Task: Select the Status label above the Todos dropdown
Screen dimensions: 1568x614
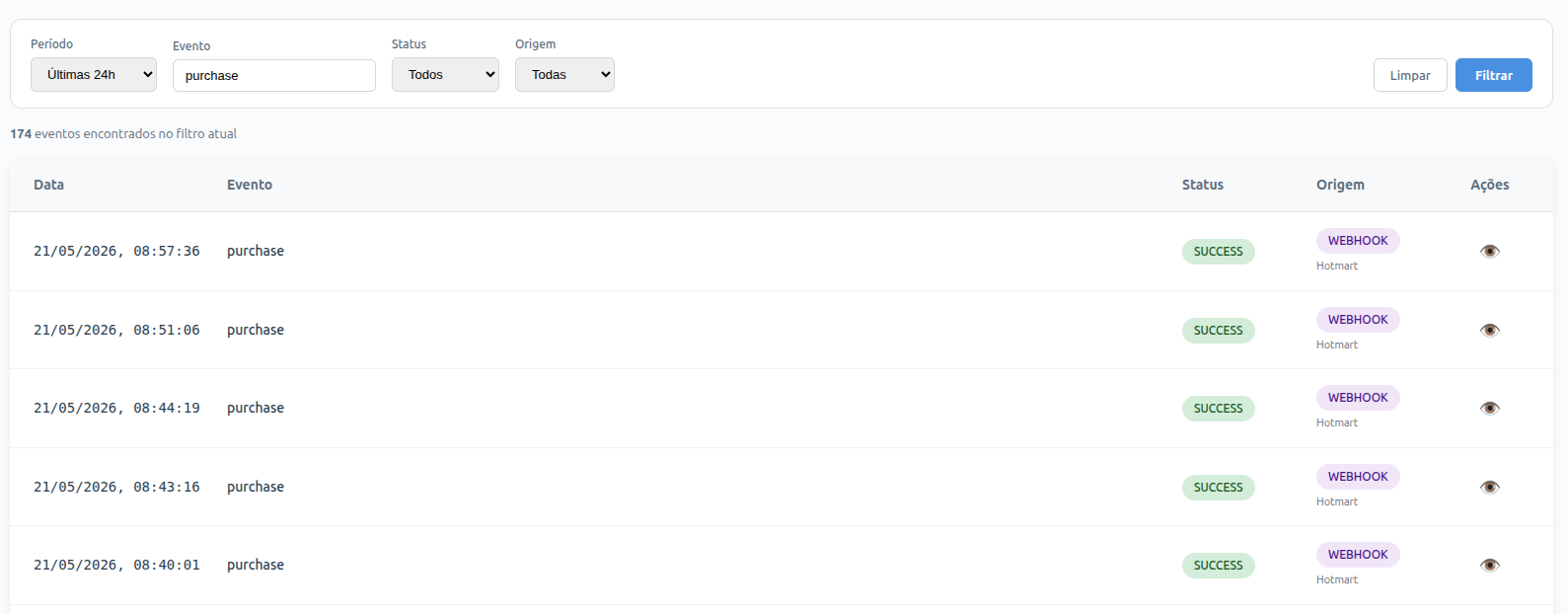Action: pyautogui.click(x=409, y=44)
